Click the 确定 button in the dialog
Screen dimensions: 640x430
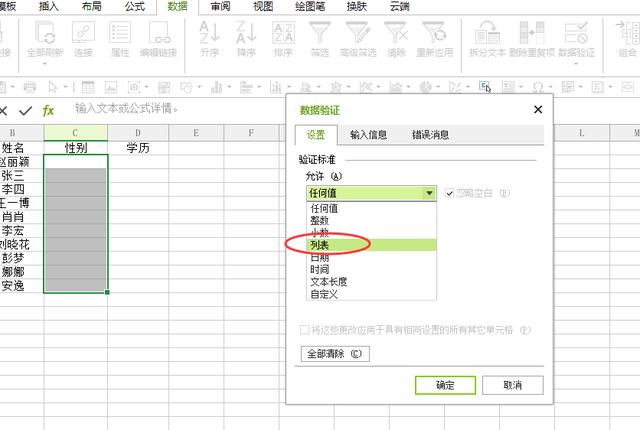point(445,385)
